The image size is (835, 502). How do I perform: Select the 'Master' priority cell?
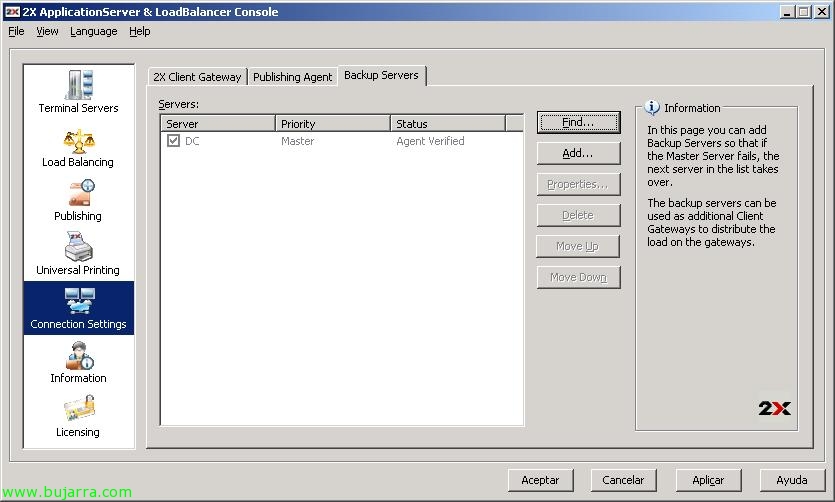pos(298,141)
